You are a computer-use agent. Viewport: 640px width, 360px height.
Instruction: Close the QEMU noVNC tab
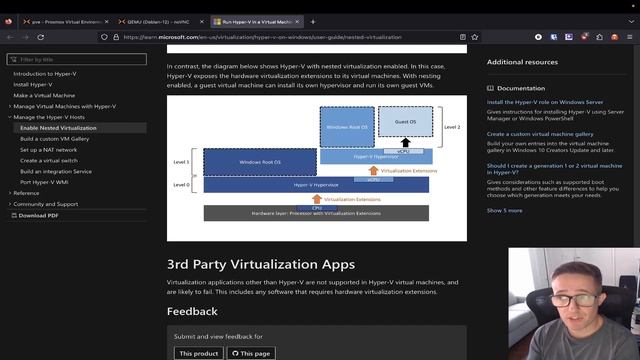click(x=202, y=22)
